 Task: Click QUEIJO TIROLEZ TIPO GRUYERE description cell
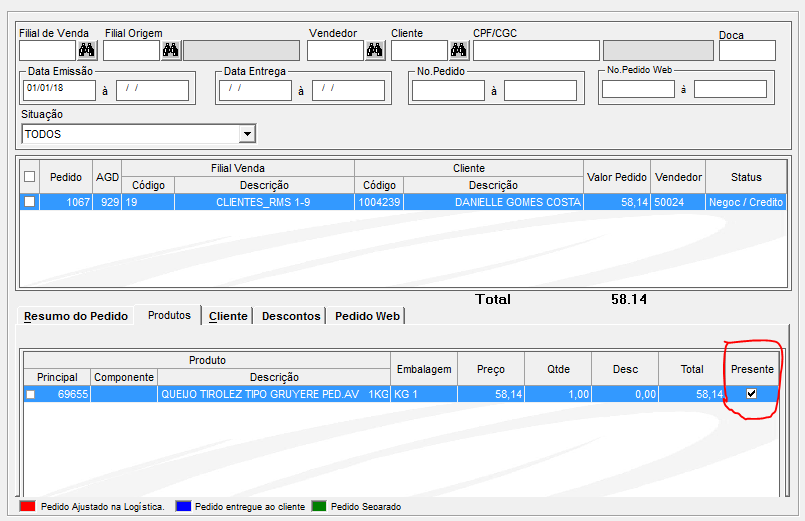tap(274, 394)
